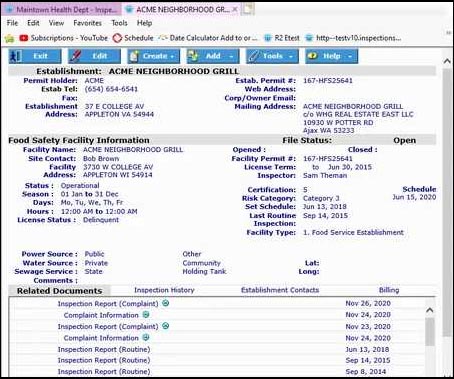Viewport: 454px width, 379px height.
Task: Open the Add dropdown button
Action: pyautogui.click(x=213, y=56)
